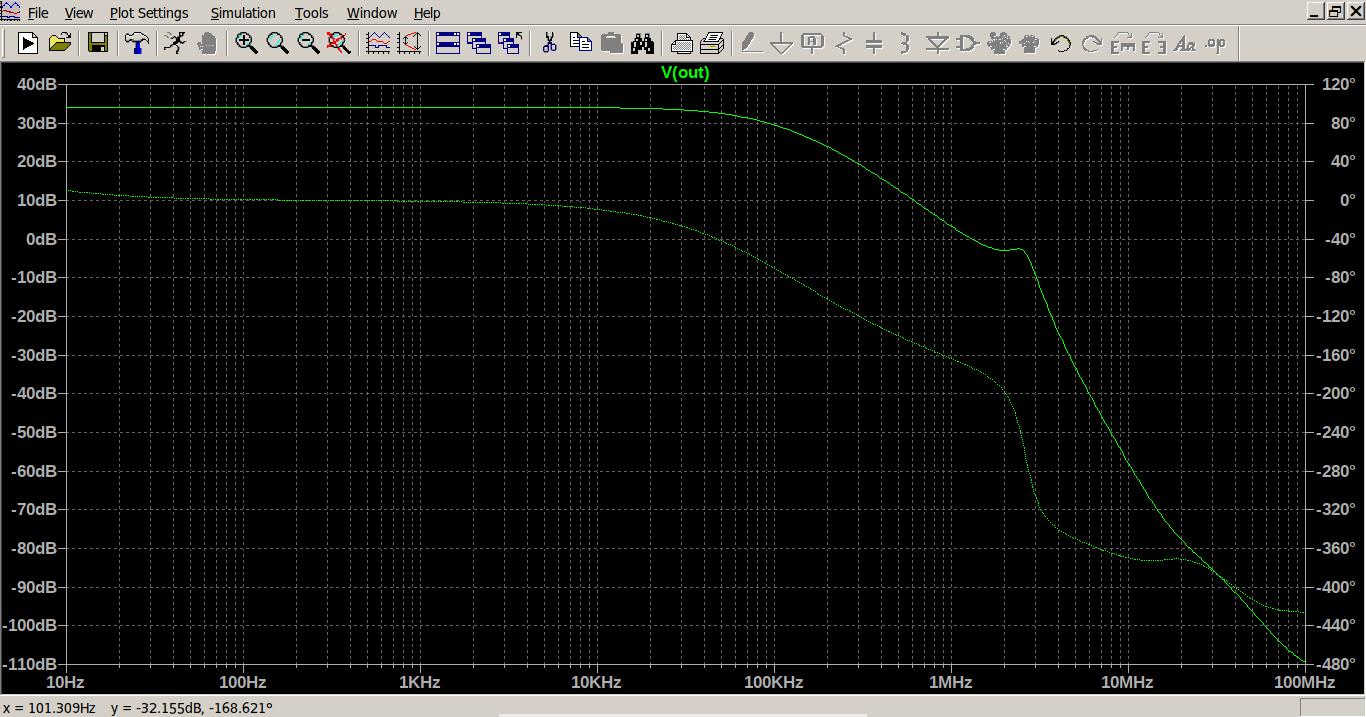The height and width of the screenshot is (717, 1366).
Task: Click the 10Hz frequency axis label
Action: pyautogui.click(x=66, y=683)
